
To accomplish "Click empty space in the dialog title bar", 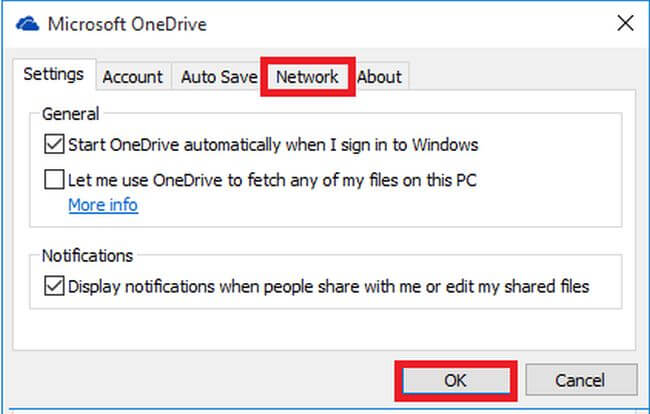I will tap(400, 22).
